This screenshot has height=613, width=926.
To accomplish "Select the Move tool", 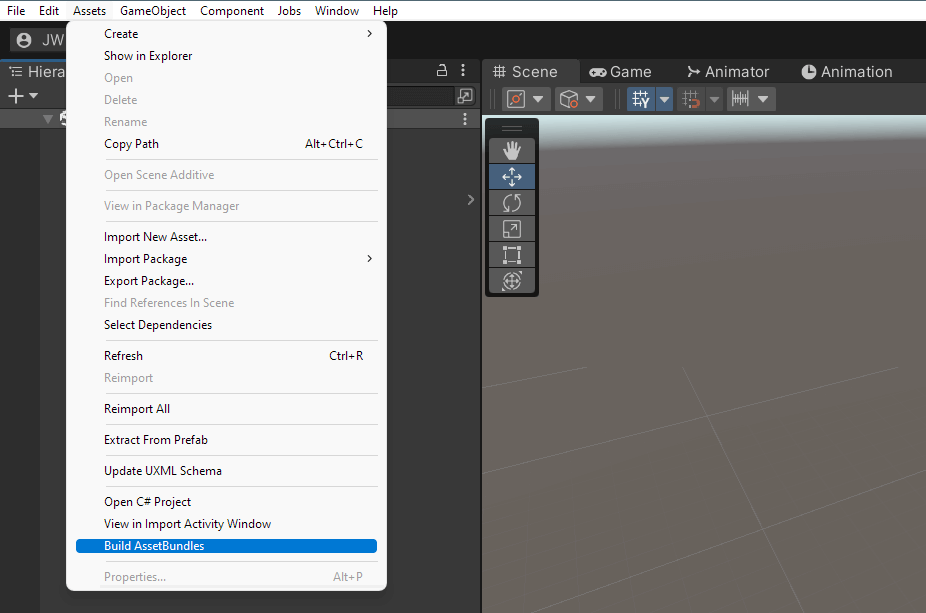I will (x=511, y=177).
